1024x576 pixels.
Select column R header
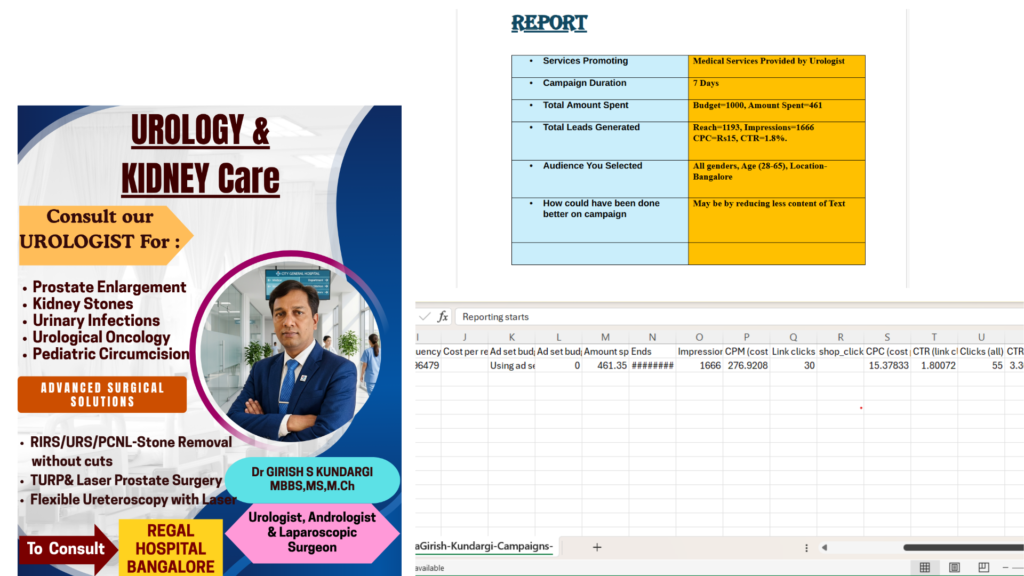pos(840,337)
